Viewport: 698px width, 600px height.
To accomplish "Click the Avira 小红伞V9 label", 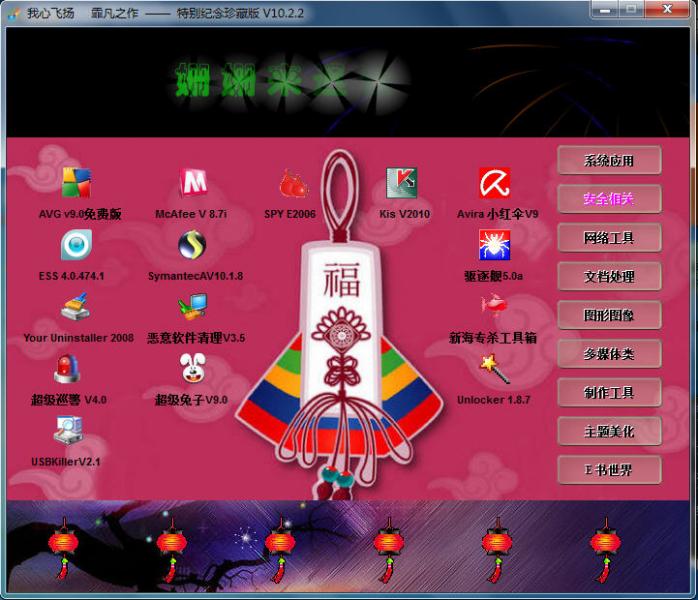I will click(498, 214).
